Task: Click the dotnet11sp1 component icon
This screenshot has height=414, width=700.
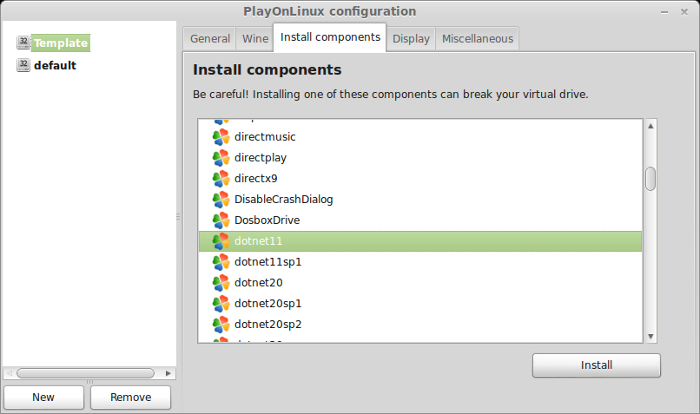Action: coord(221,262)
